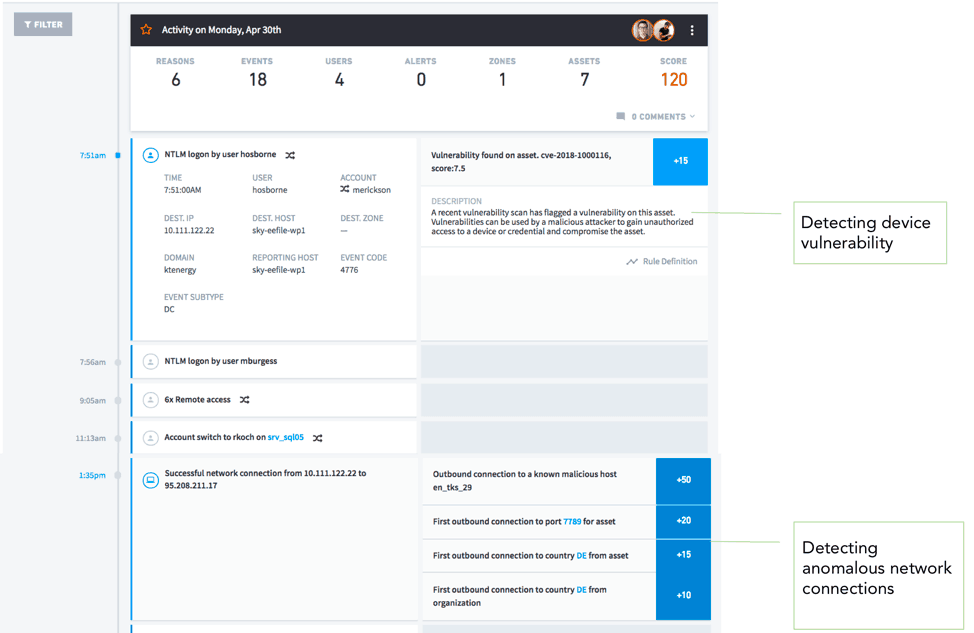Click the EVENTS count 18

(258, 80)
